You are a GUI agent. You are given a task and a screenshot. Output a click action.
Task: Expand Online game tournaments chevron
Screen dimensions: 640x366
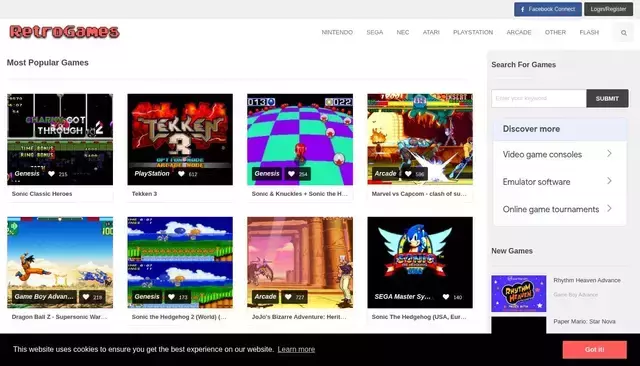coord(609,209)
